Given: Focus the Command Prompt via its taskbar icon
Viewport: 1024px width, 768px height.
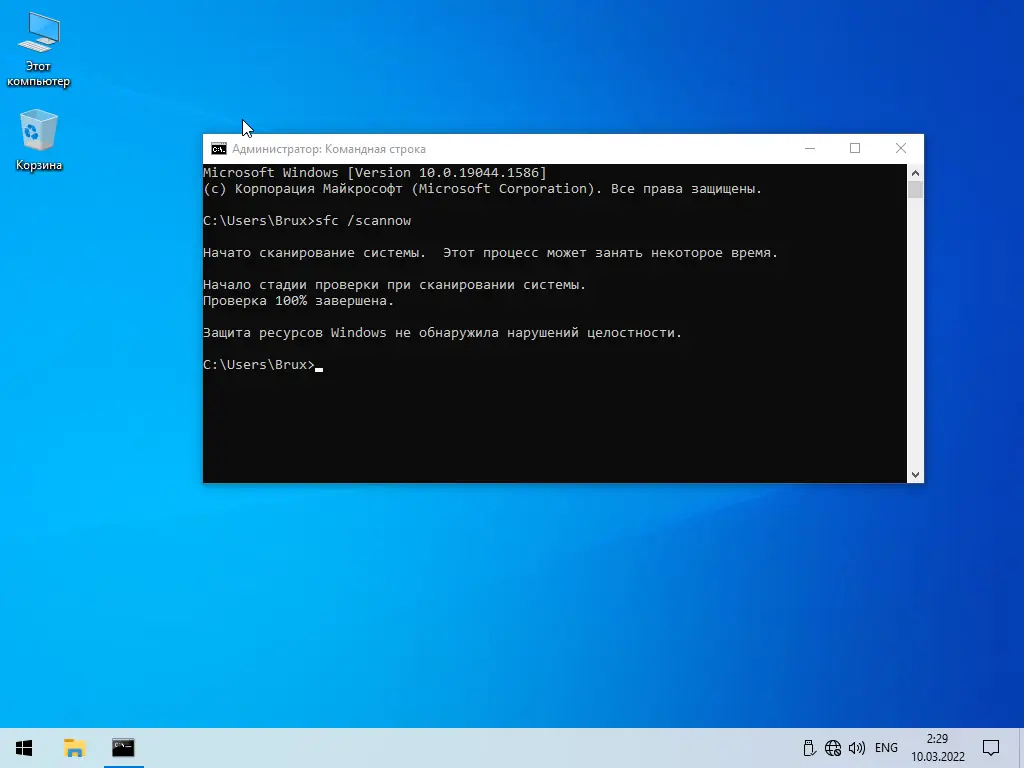Looking at the screenshot, I should point(123,747).
